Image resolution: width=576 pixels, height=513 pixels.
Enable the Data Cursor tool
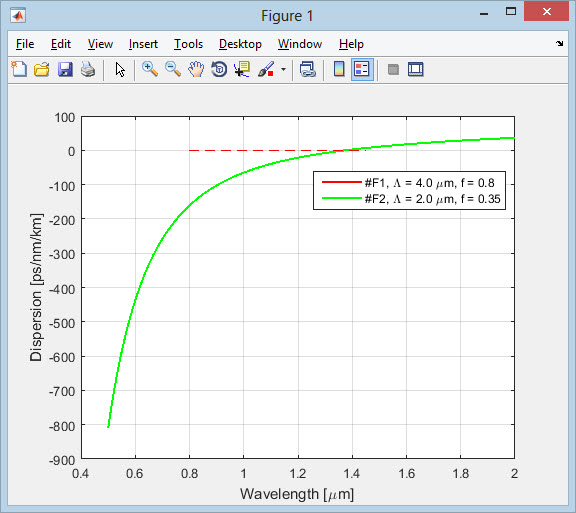click(x=242, y=69)
